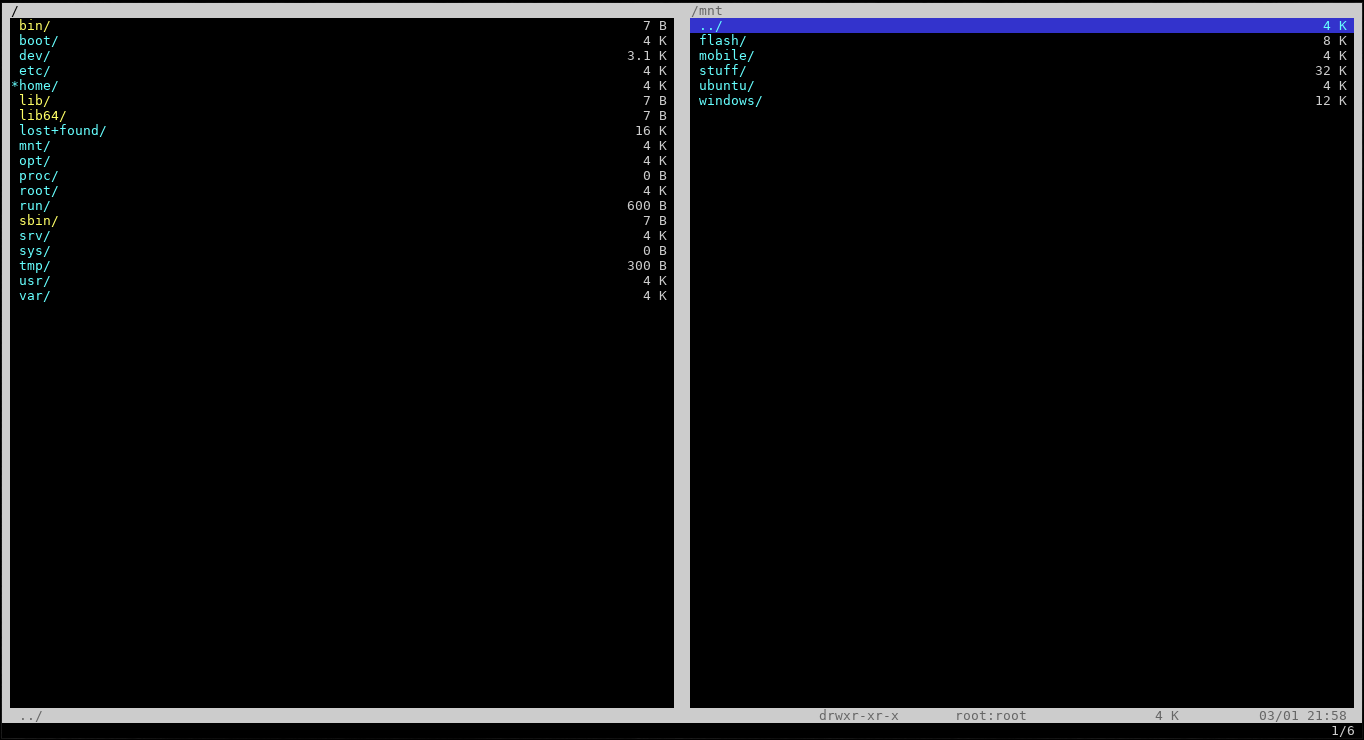This screenshot has height=740, width=1364.
Task: Click the 12 K size of windows/
Action: (x=1331, y=101)
